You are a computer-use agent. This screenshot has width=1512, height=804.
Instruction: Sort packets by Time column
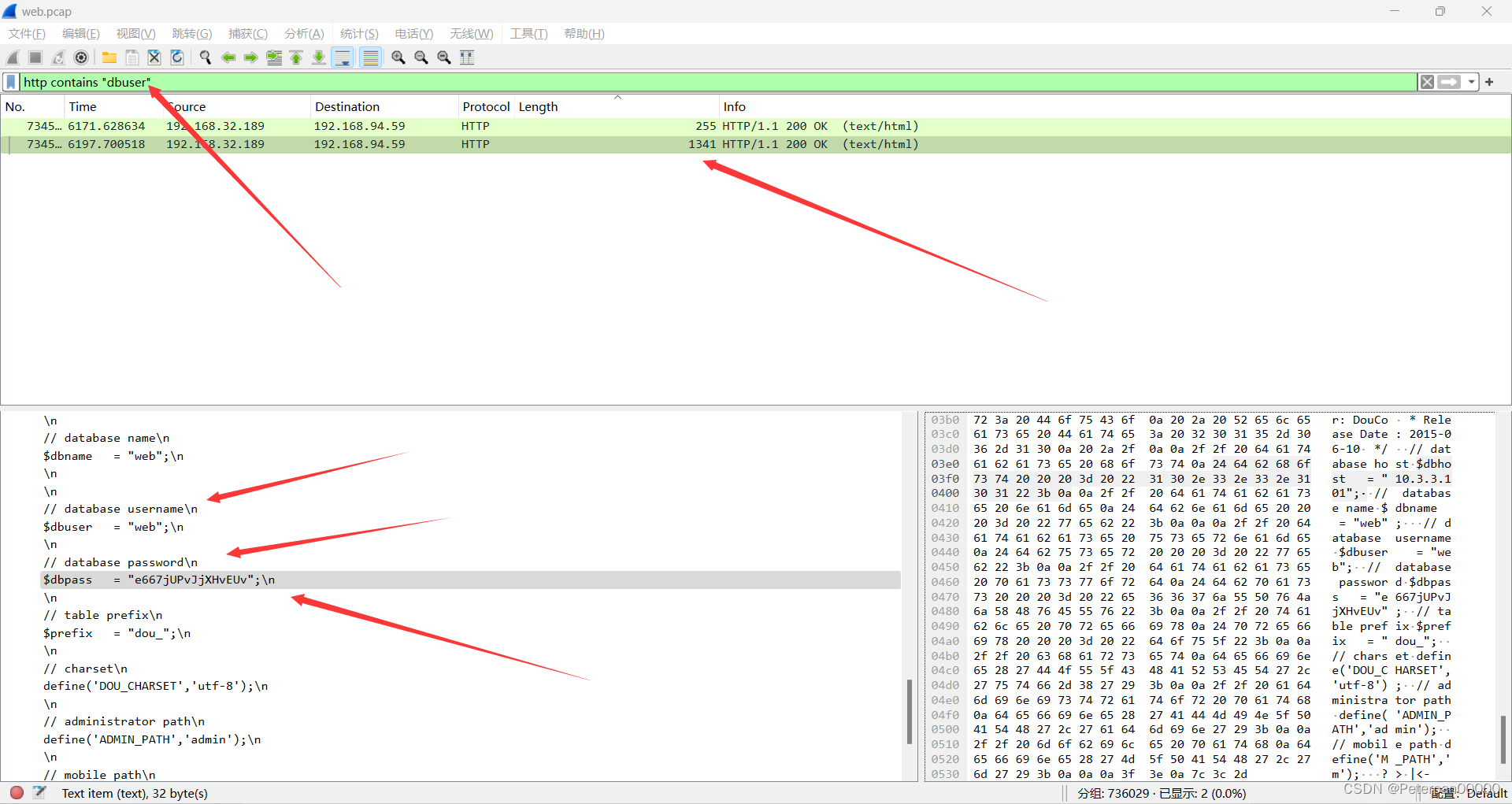click(x=113, y=106)
